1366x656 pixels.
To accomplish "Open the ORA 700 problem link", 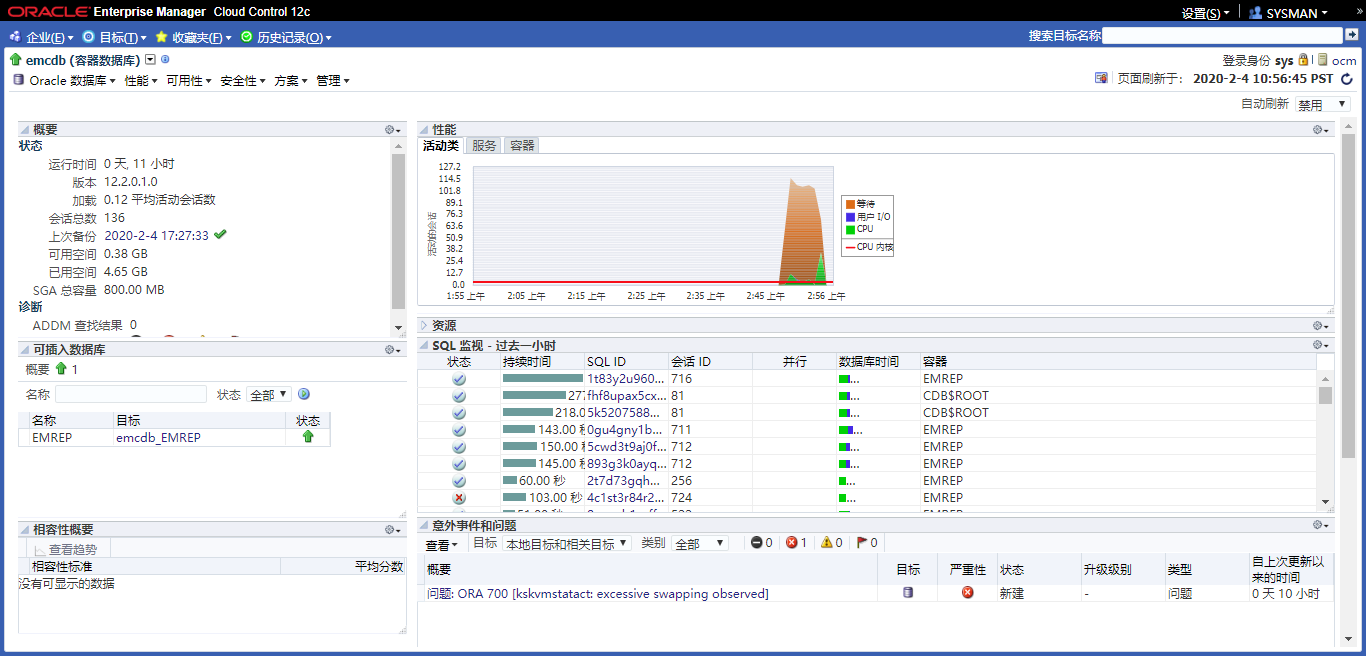I will 597,594.
